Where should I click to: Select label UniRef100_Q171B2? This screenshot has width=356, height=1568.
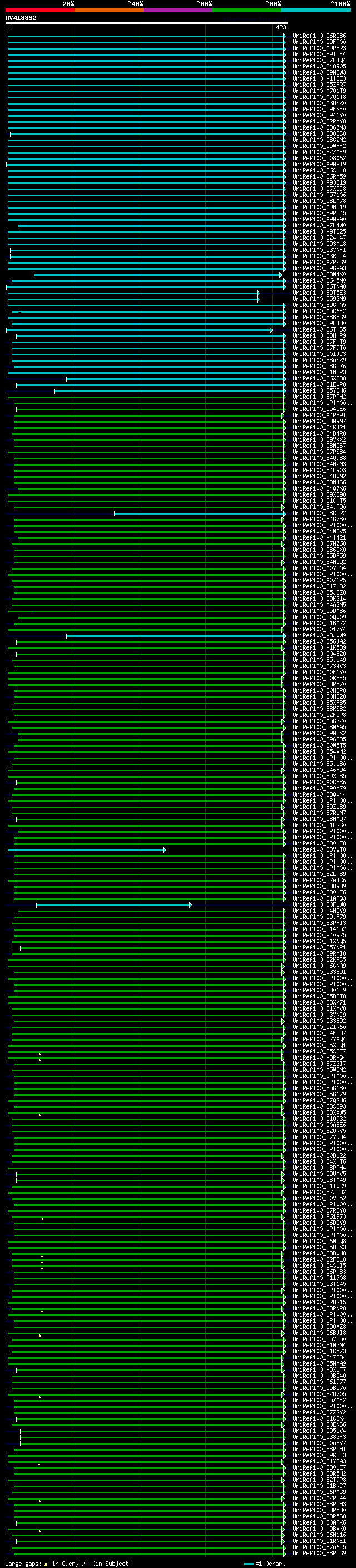point(319,587)
